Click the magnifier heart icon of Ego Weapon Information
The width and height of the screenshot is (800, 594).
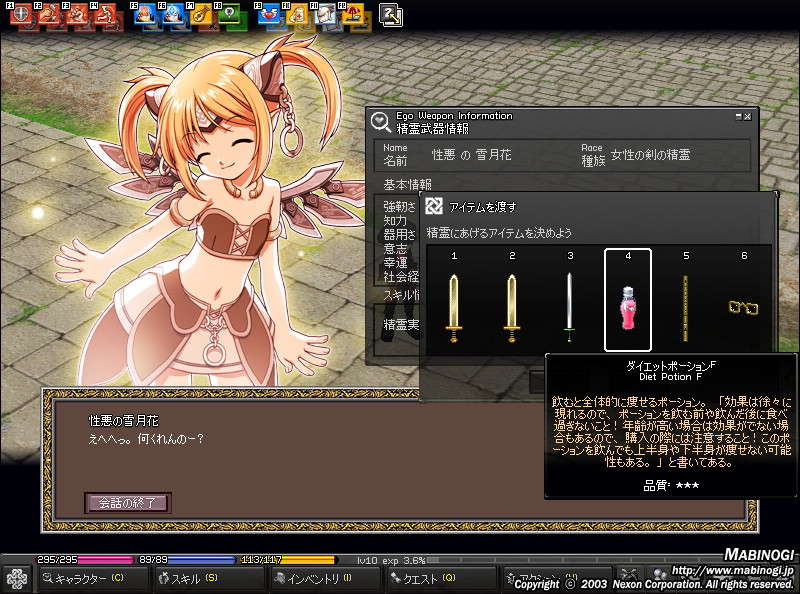click(x=381, y=121)
